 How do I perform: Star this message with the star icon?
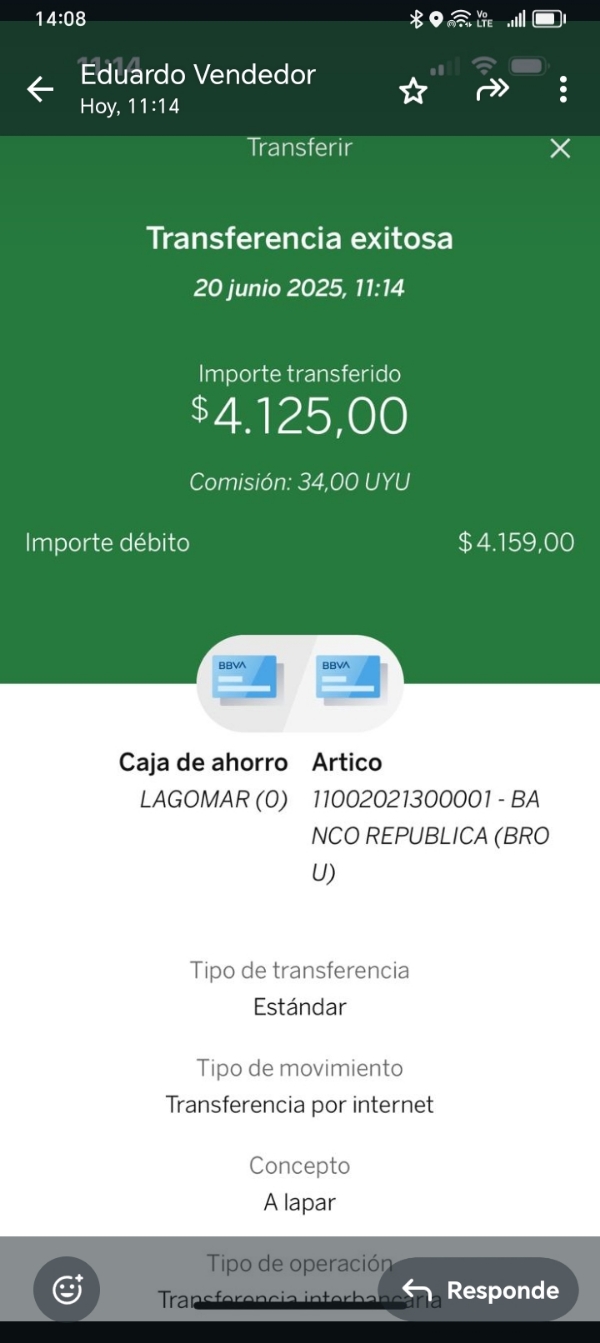413,92
